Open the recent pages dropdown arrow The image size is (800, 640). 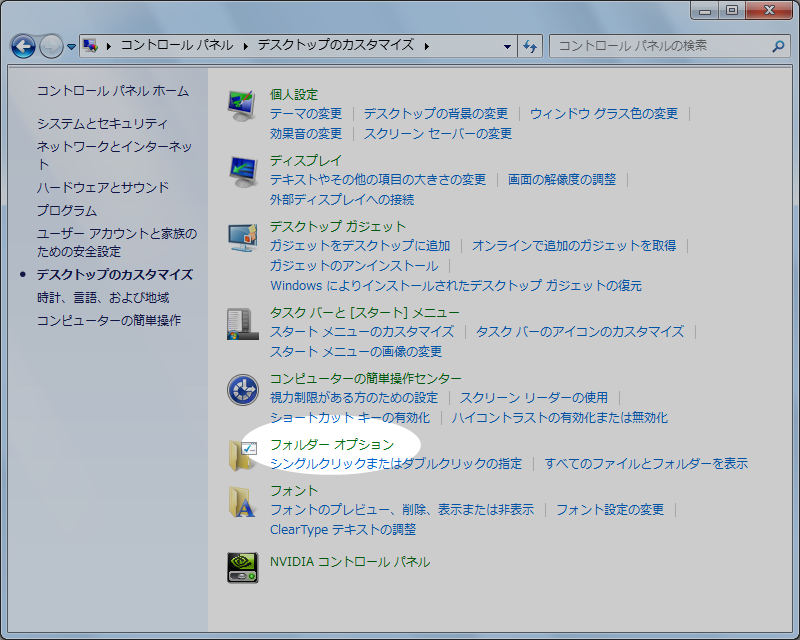(72, 47)
